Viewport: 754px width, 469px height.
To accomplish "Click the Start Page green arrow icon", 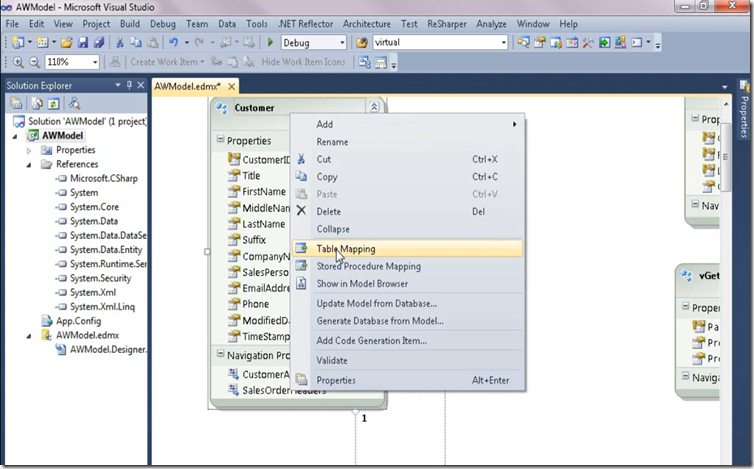I will tap(604, 43).
